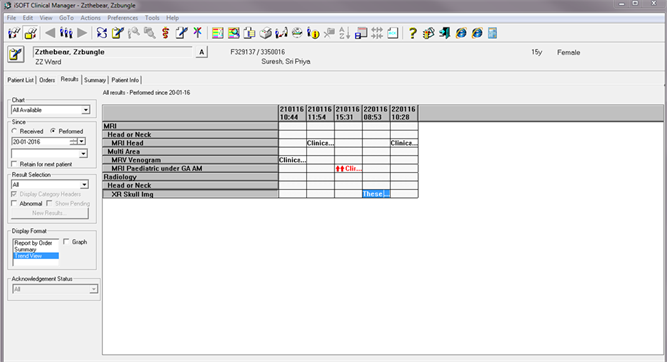This screenshot has width=667, height=362.
Task: Open the File menu
Action: 11,18
